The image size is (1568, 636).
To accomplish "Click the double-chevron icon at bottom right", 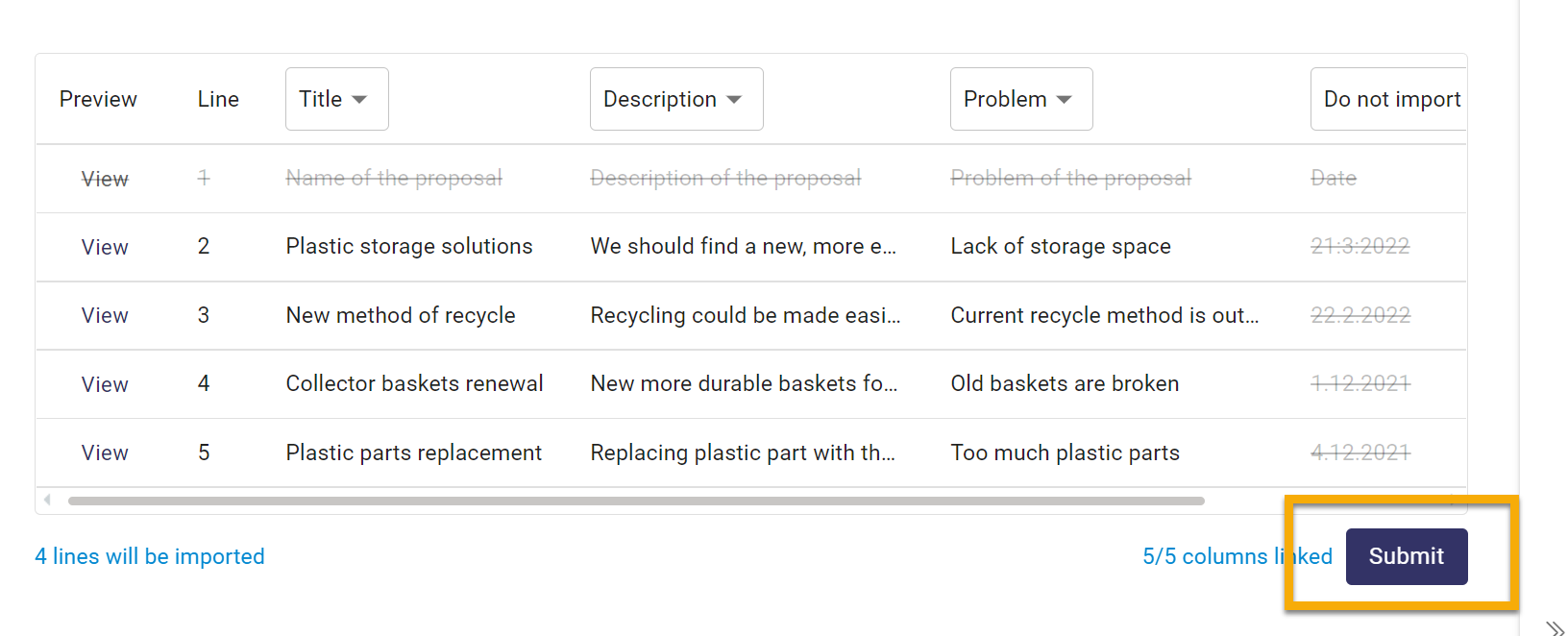I will [1556, 628].
